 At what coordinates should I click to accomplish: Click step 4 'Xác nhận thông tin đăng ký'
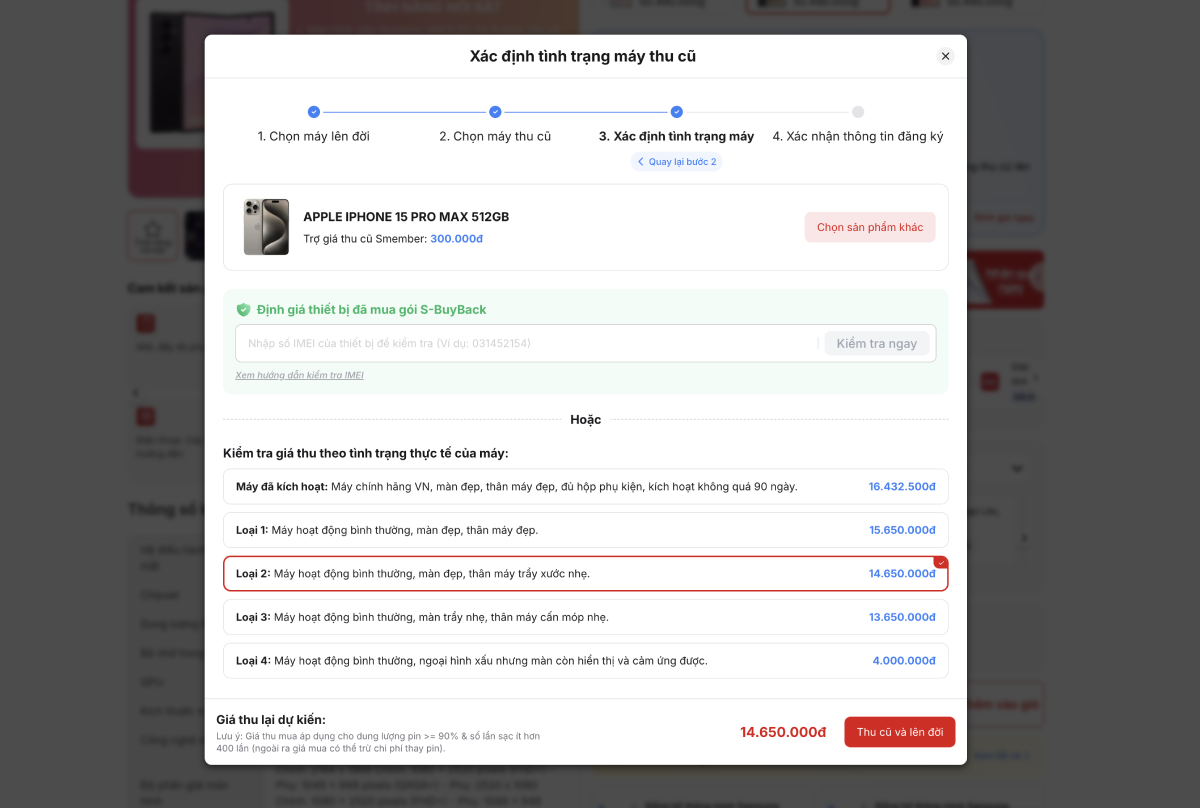pyautogui.click(x=858, y=136)
